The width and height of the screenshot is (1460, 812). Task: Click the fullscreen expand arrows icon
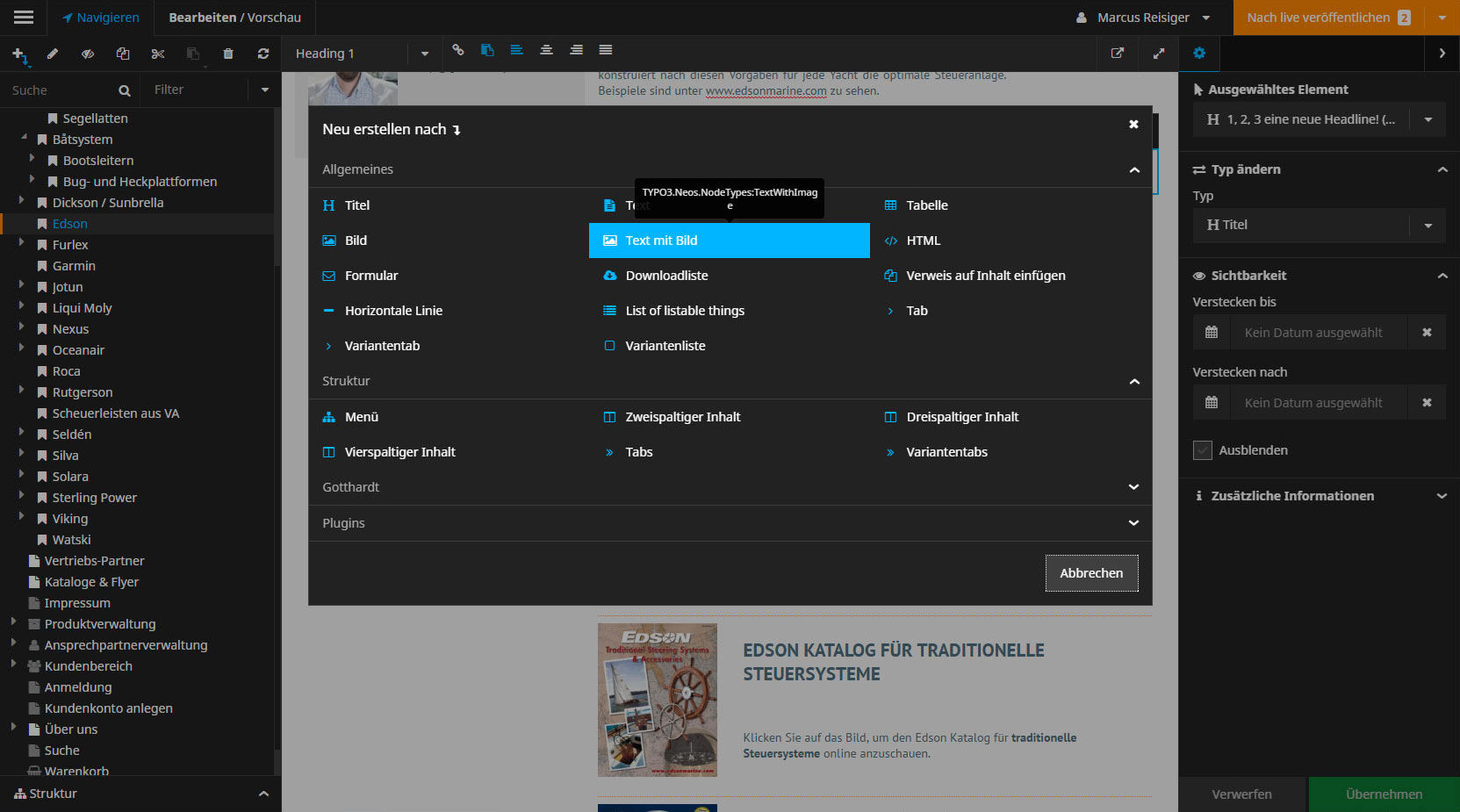tap(1159, 54)
